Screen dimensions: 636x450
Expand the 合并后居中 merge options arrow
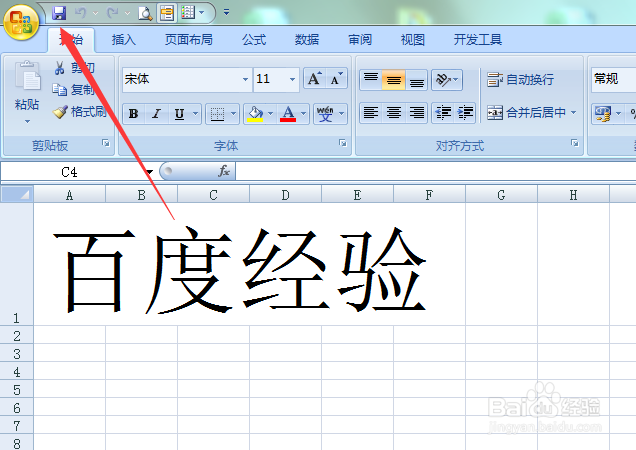(x=574, y=112)
